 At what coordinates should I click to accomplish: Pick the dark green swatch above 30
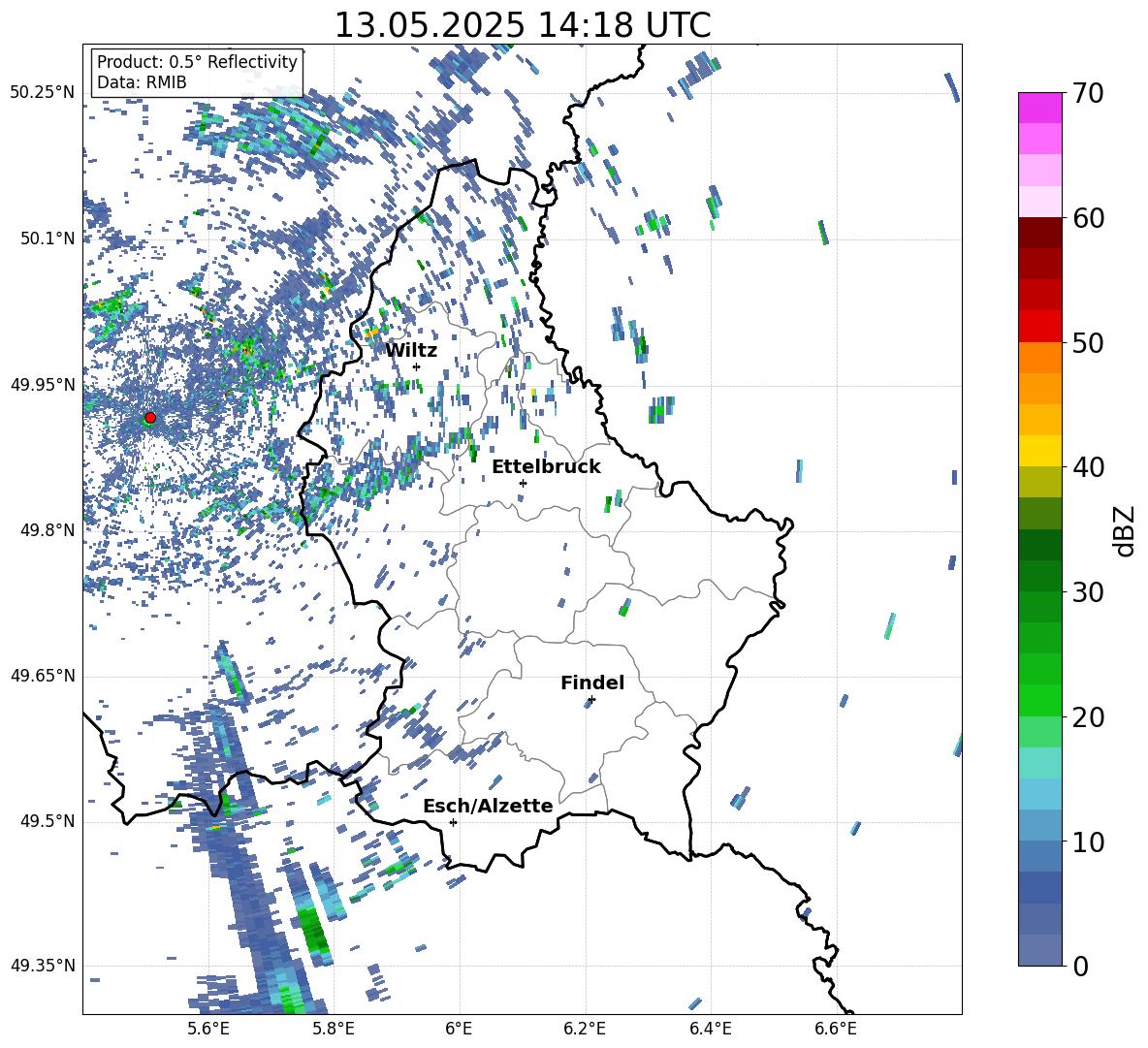1039,575
